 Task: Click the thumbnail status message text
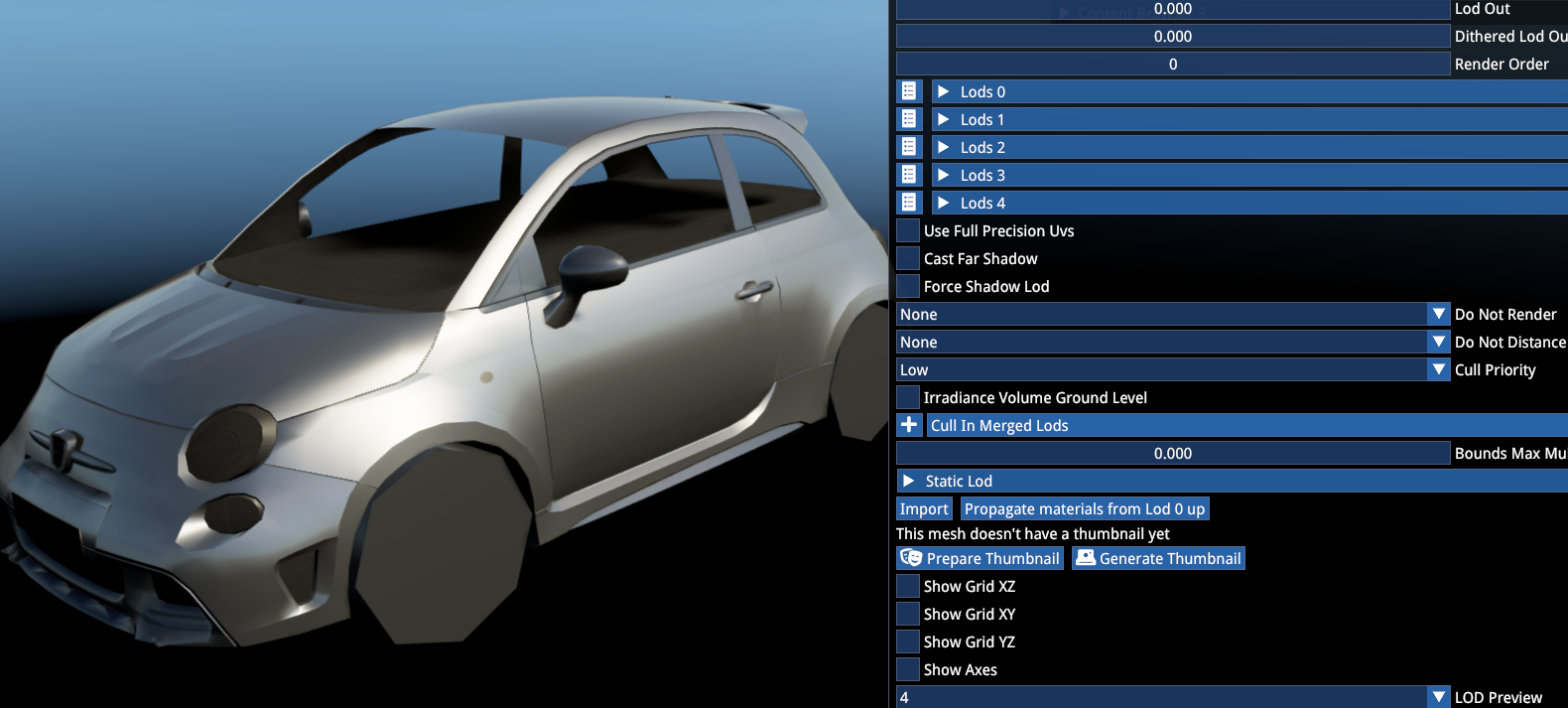pos(1033,533)
